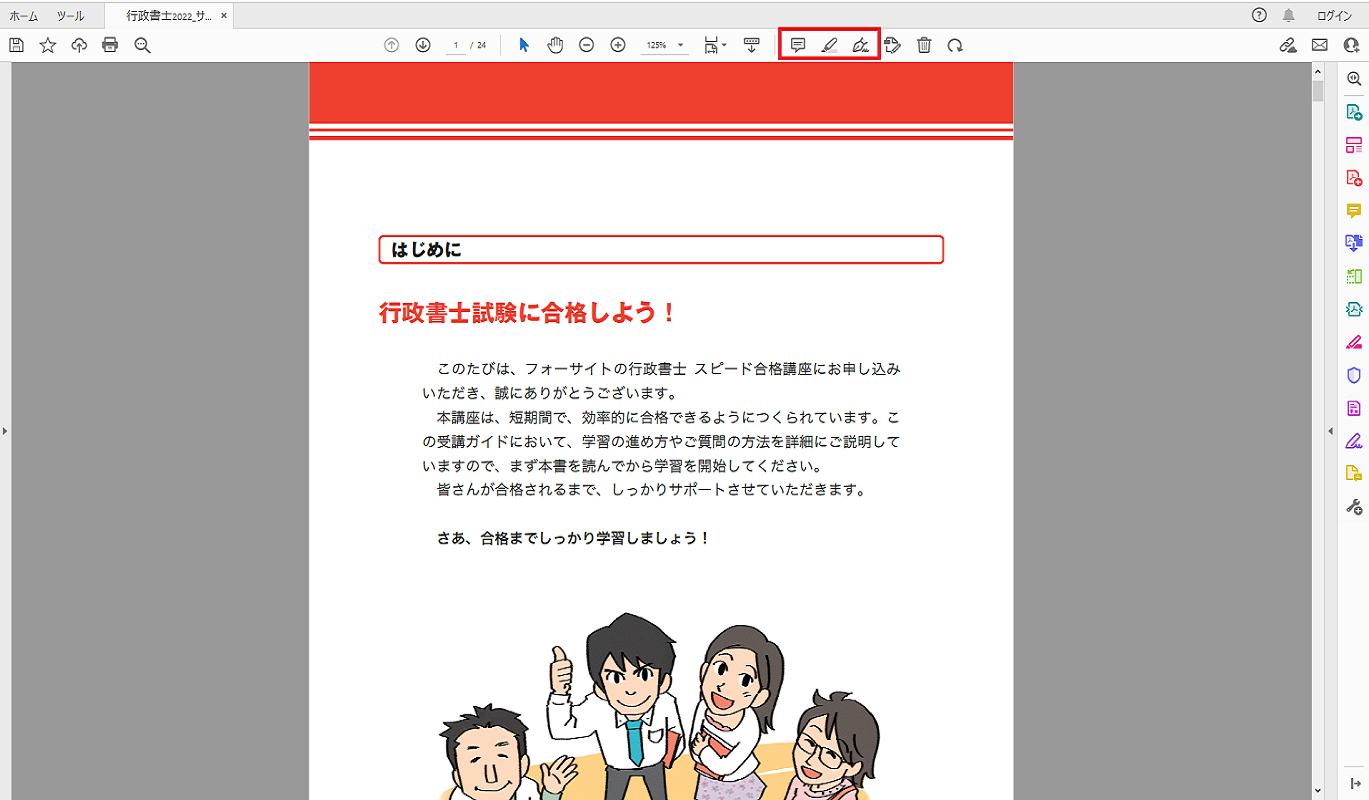Viewport: 1369px width, 800px height.
Task: Click the current page number field
Action: pyautogui.click(x=455, y=45)
